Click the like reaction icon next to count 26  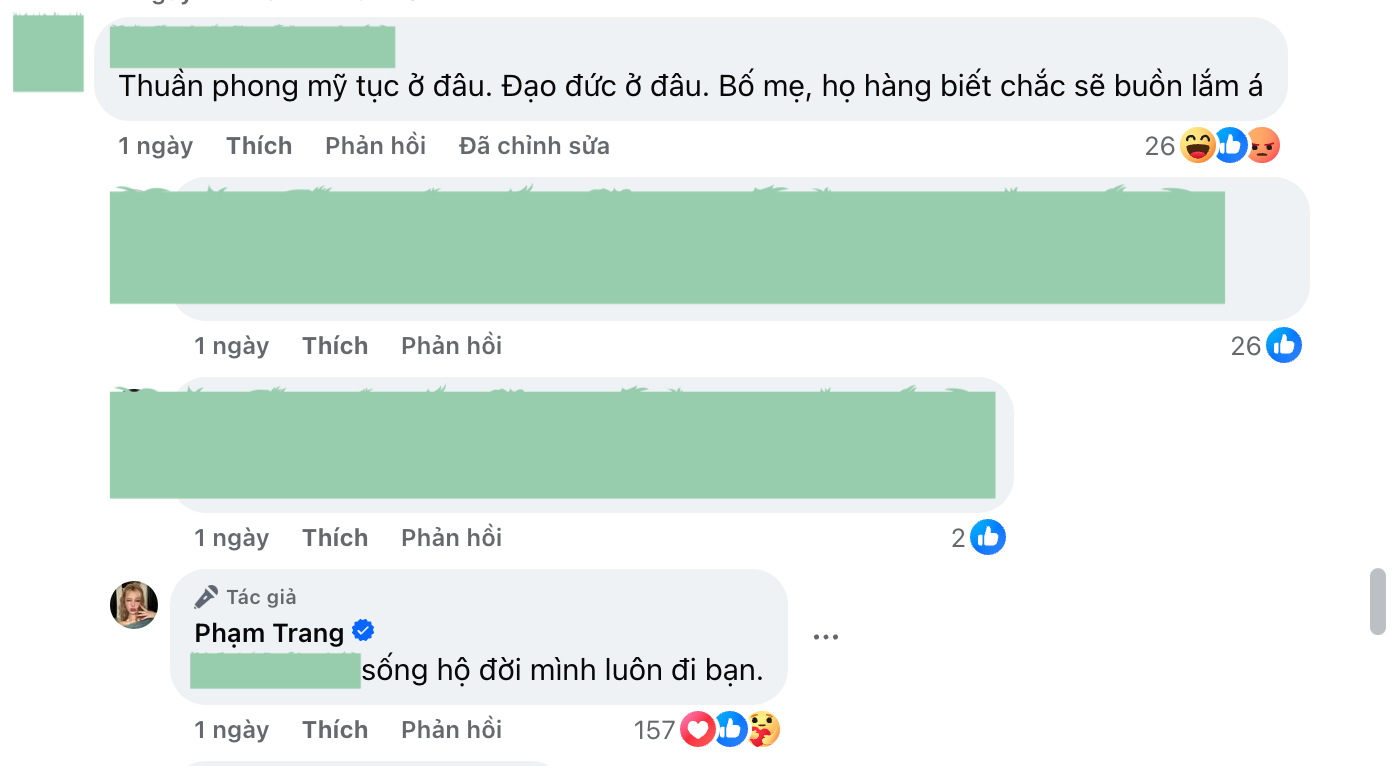pyautogui.click(x=1231, y=145)
